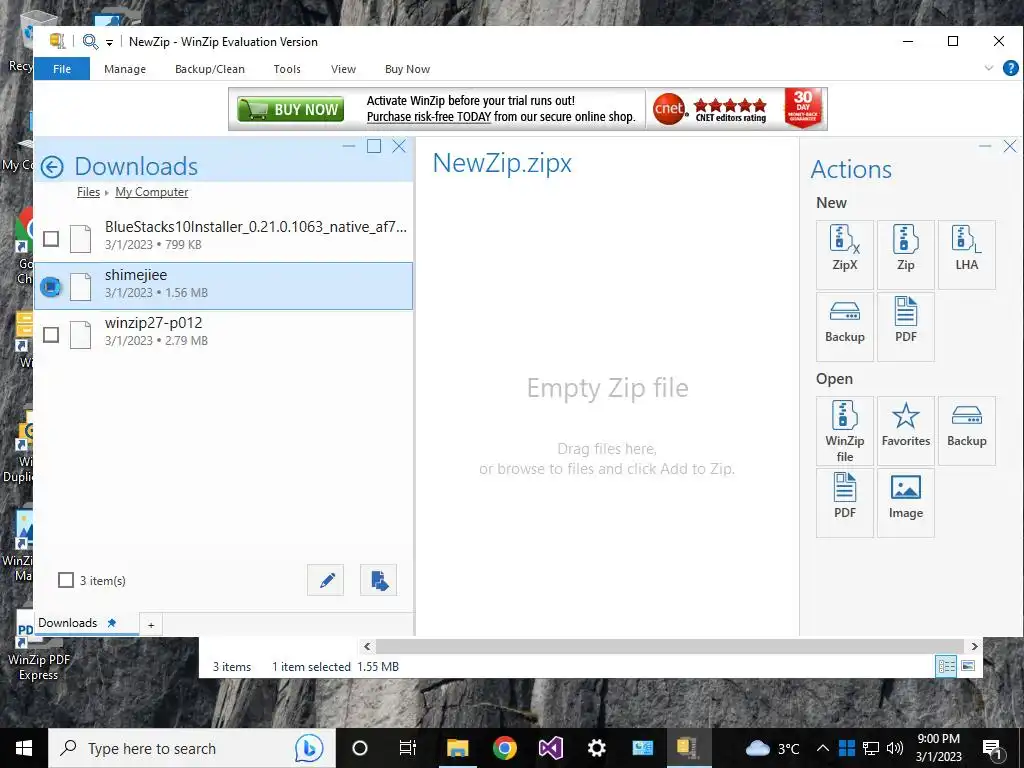Image resolution: width=1024 pixels, height=768 pixels.
Task: Open the quick access toolbar dropdown arrow
Action: coord(109,42)
